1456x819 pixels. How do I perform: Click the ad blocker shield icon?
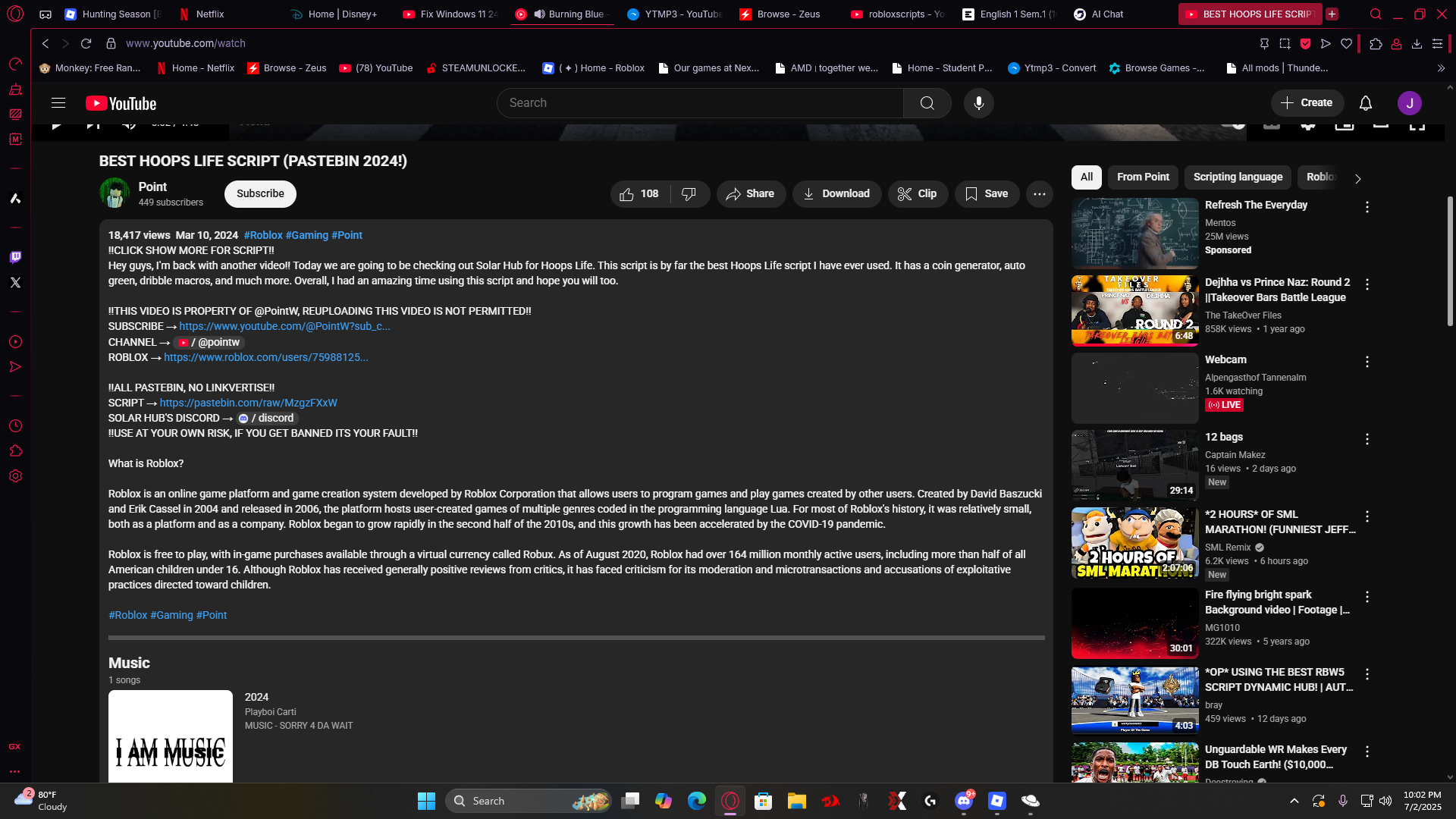(1305, 43)
